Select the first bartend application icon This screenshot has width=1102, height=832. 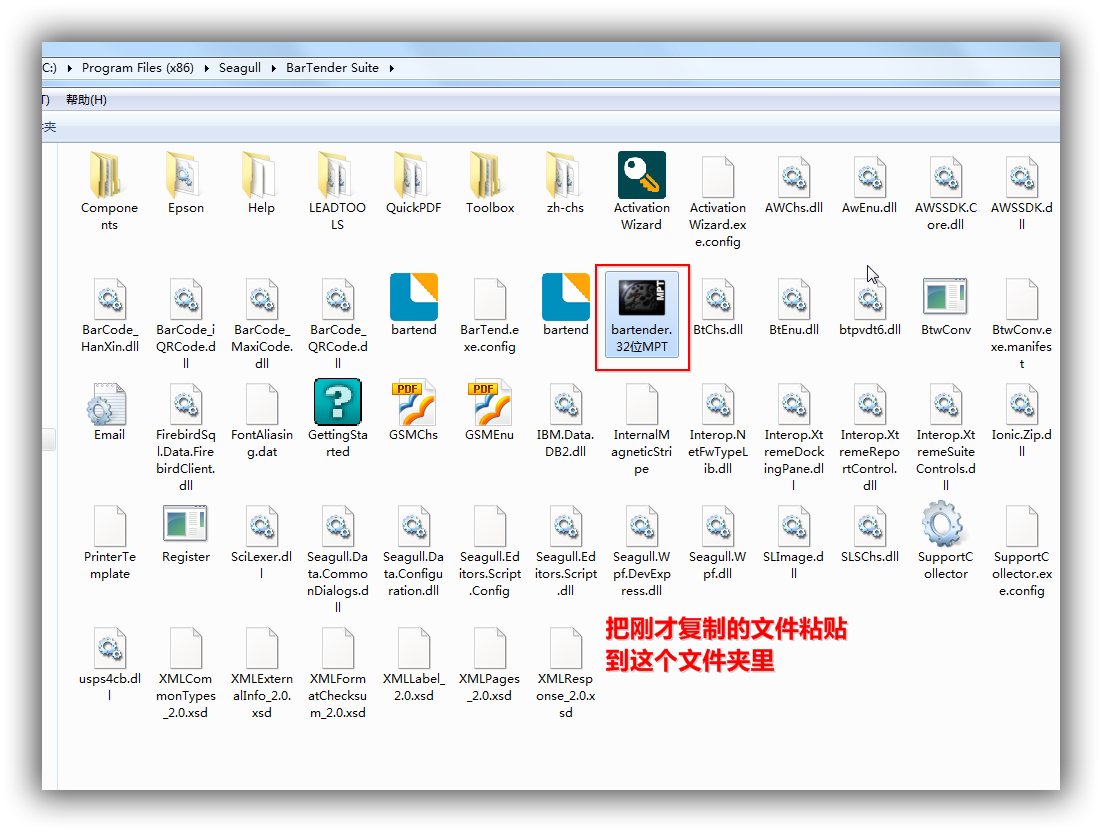click(x=413, y=297)
